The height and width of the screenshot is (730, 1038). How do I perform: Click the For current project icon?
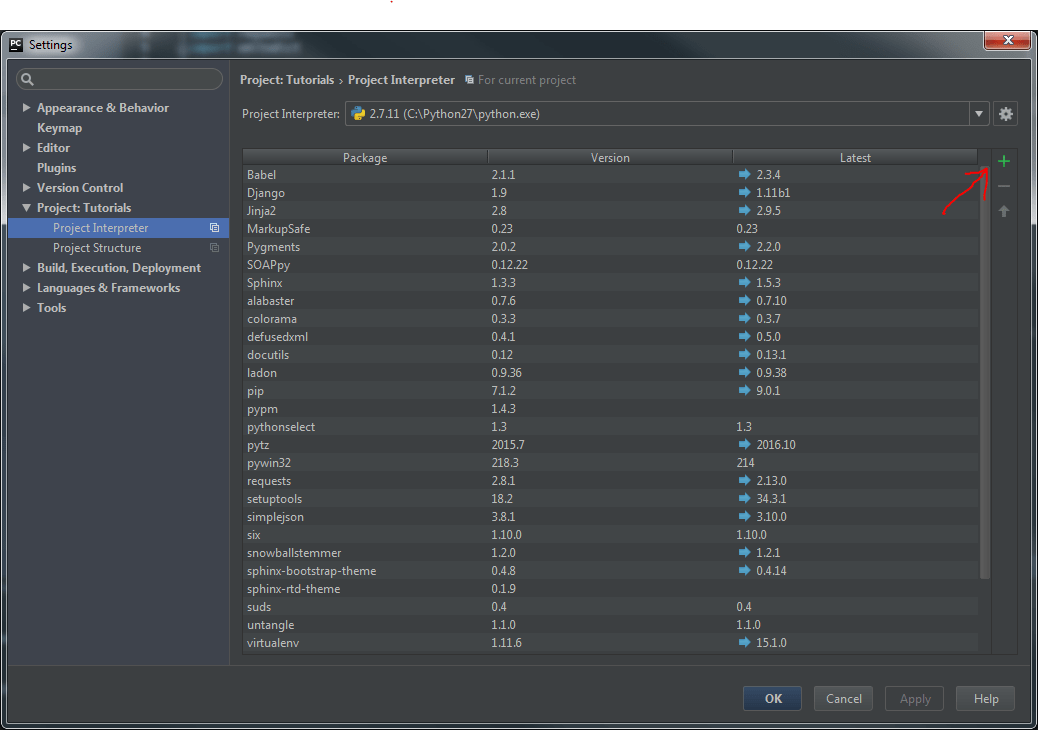[x=469, y=80]
